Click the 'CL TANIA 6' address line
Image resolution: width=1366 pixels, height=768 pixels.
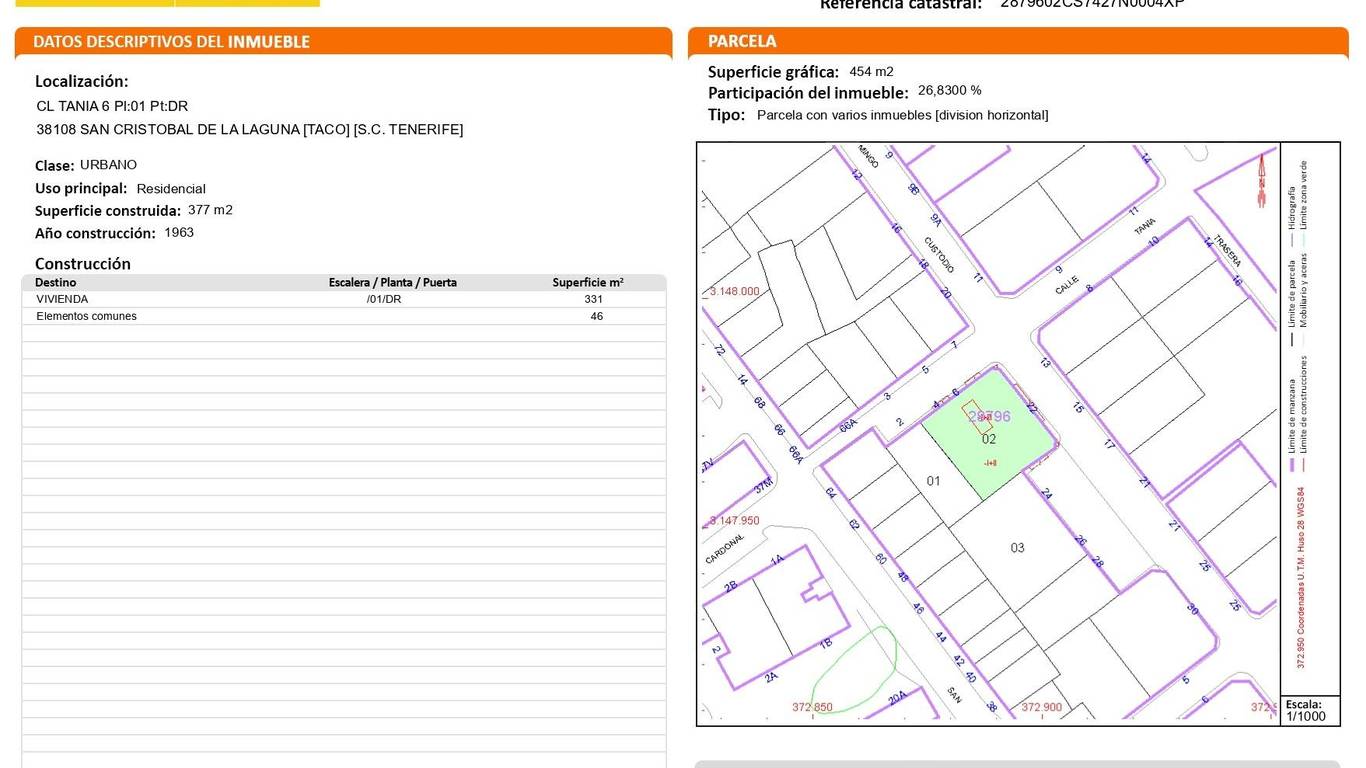point(112,106)
